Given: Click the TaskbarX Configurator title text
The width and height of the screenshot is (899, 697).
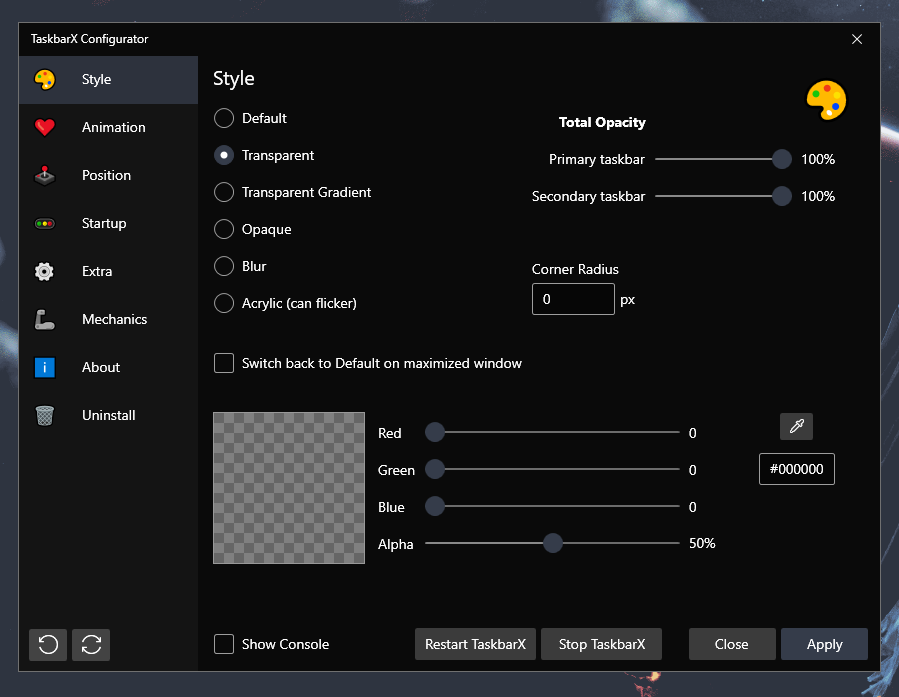Looking at the screenshot, I should coord(89,39).
